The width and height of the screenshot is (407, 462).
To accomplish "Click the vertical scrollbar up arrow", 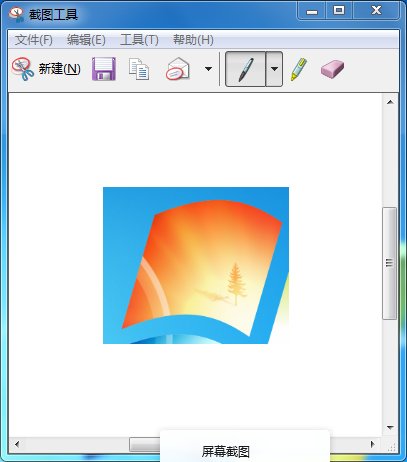I will pyautogui.click(x=390, y=102).
